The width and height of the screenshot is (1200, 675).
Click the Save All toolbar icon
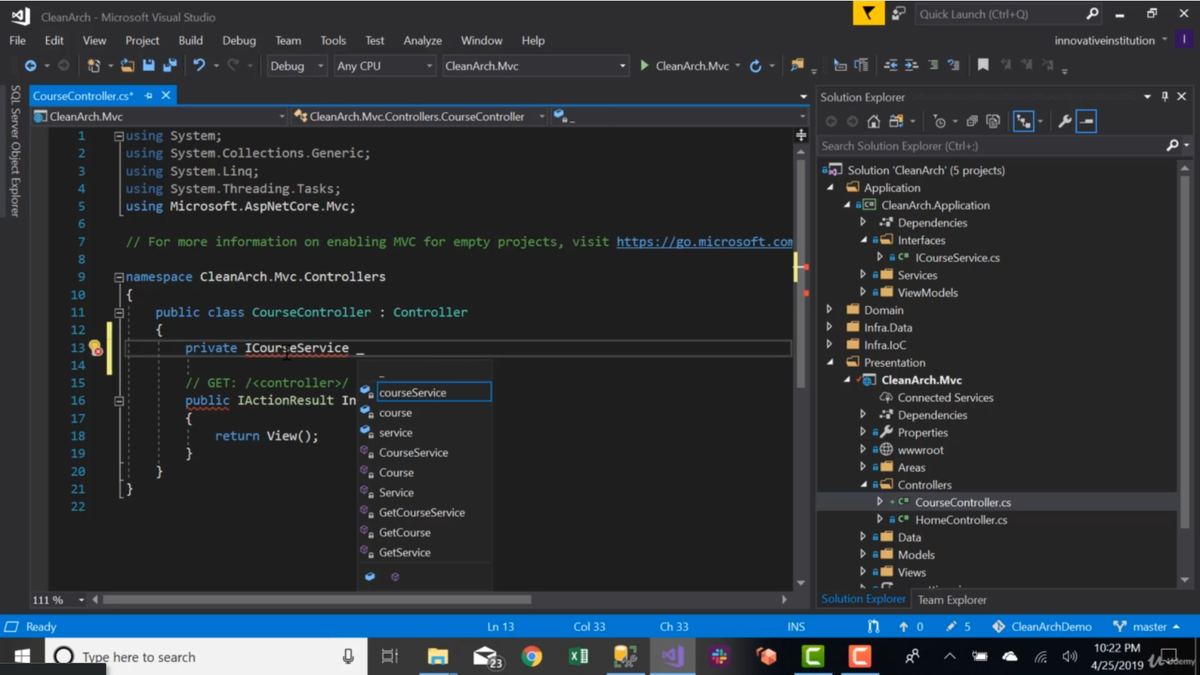coord(170,66)
